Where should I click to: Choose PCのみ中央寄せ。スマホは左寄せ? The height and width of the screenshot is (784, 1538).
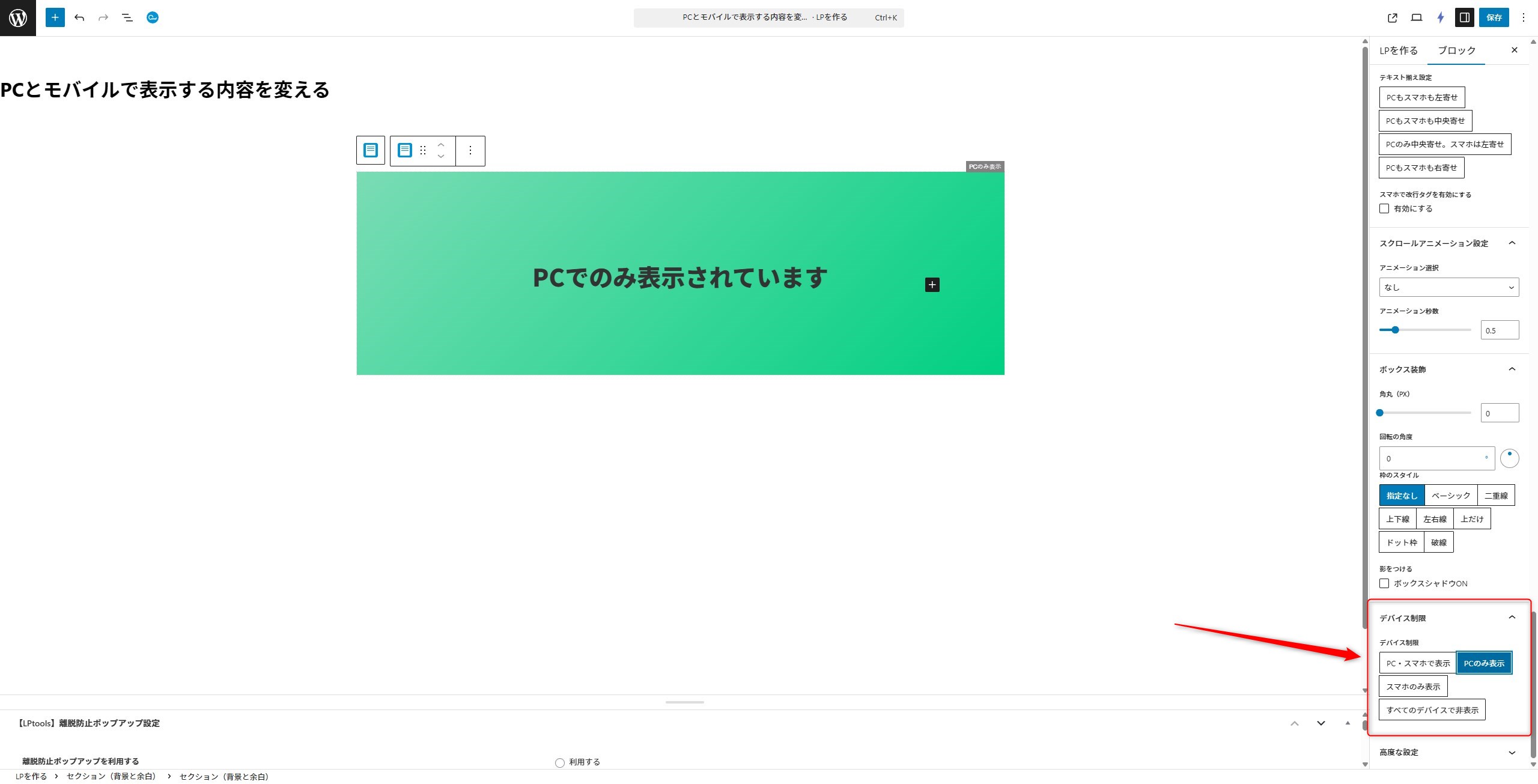click(x=1444, y=144)
